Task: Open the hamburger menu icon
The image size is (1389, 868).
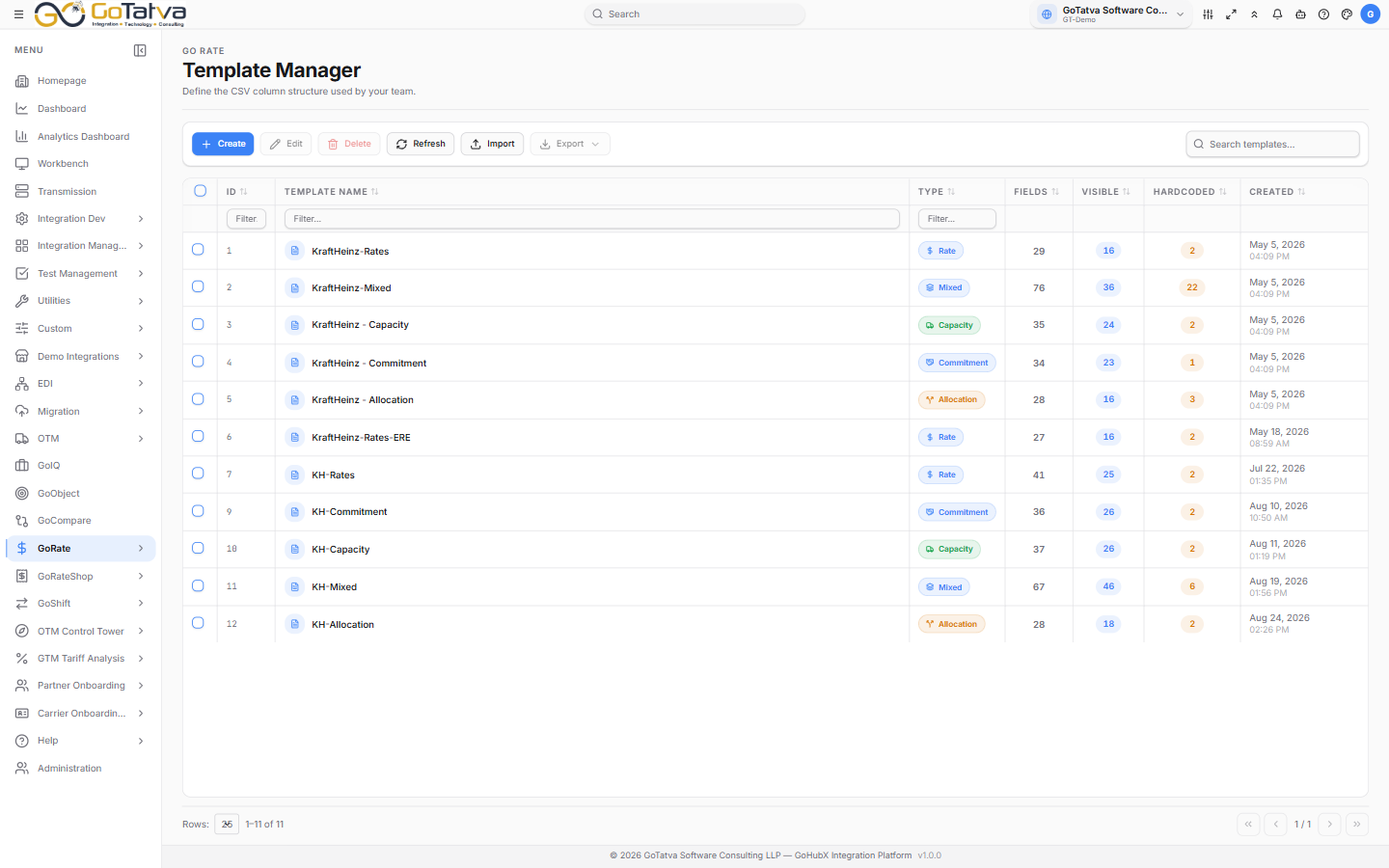Action: 18,14
